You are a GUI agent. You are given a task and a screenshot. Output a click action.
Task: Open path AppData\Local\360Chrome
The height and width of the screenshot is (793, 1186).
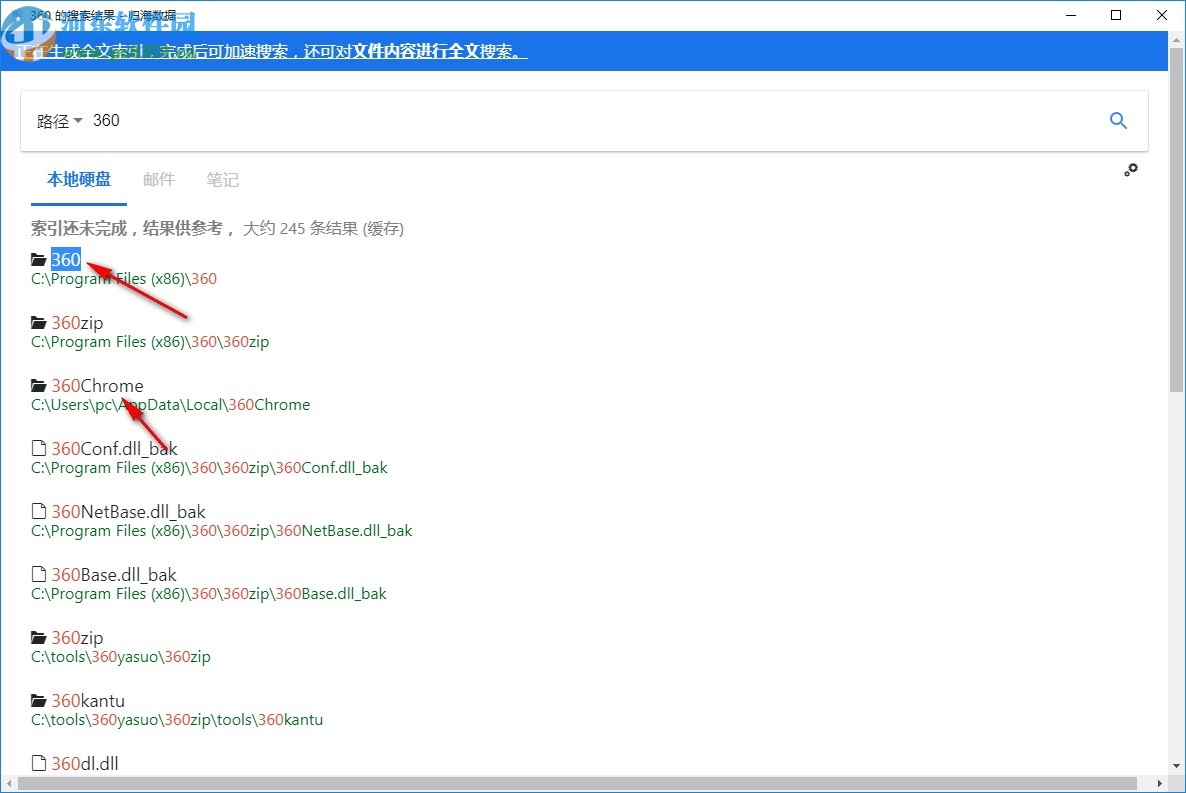[170, 405]
